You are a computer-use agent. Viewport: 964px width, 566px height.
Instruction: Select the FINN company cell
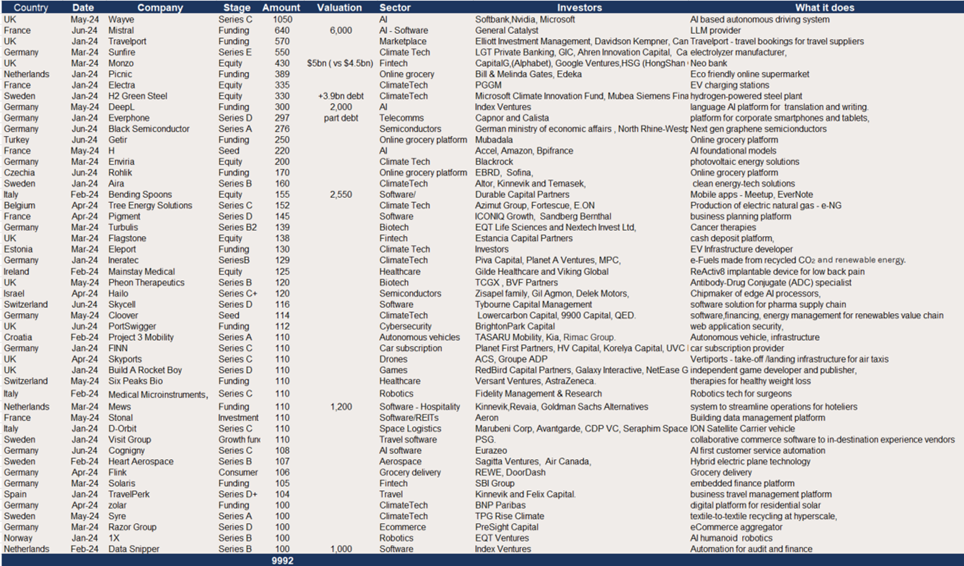[x=118, y=348]
